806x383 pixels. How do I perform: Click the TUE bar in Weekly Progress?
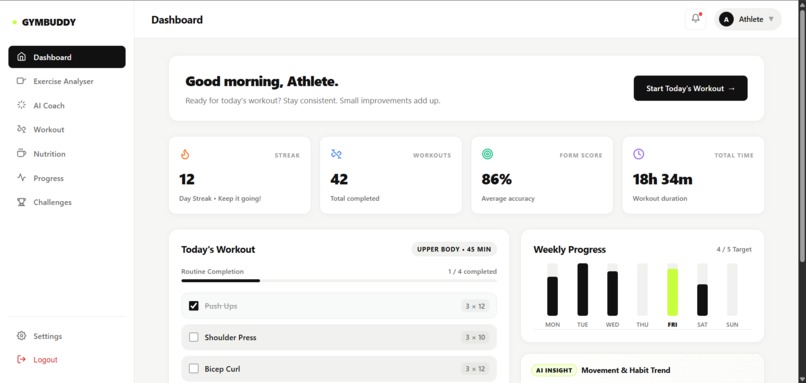pos(582,289)
